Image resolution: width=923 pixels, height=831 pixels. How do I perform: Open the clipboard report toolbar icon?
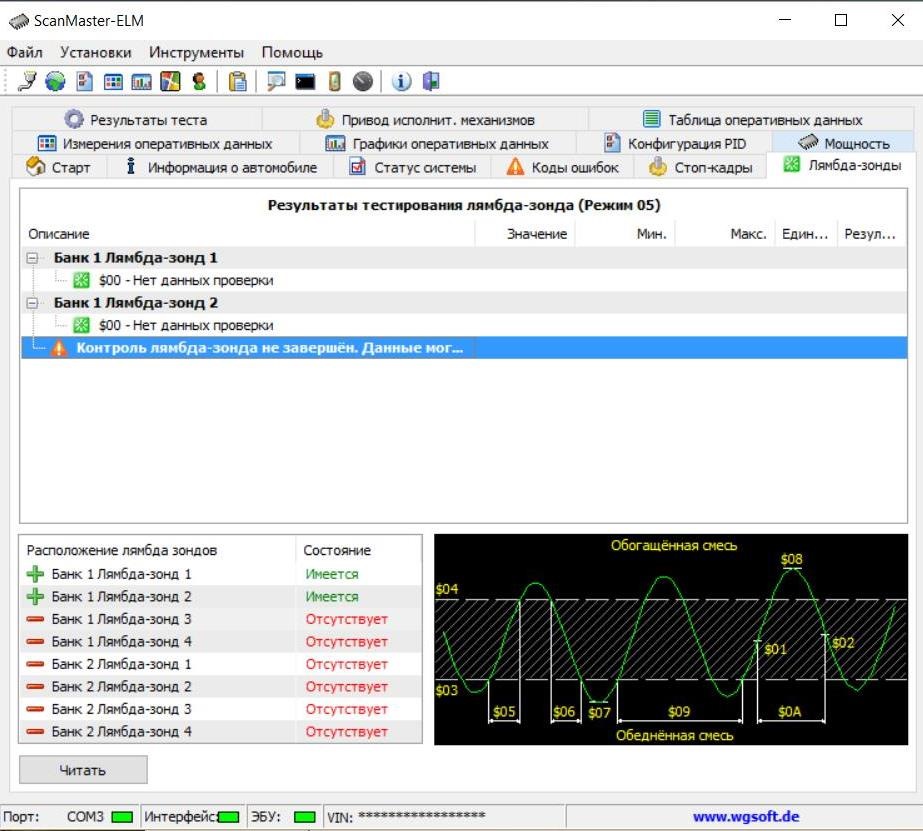(237, 82)
